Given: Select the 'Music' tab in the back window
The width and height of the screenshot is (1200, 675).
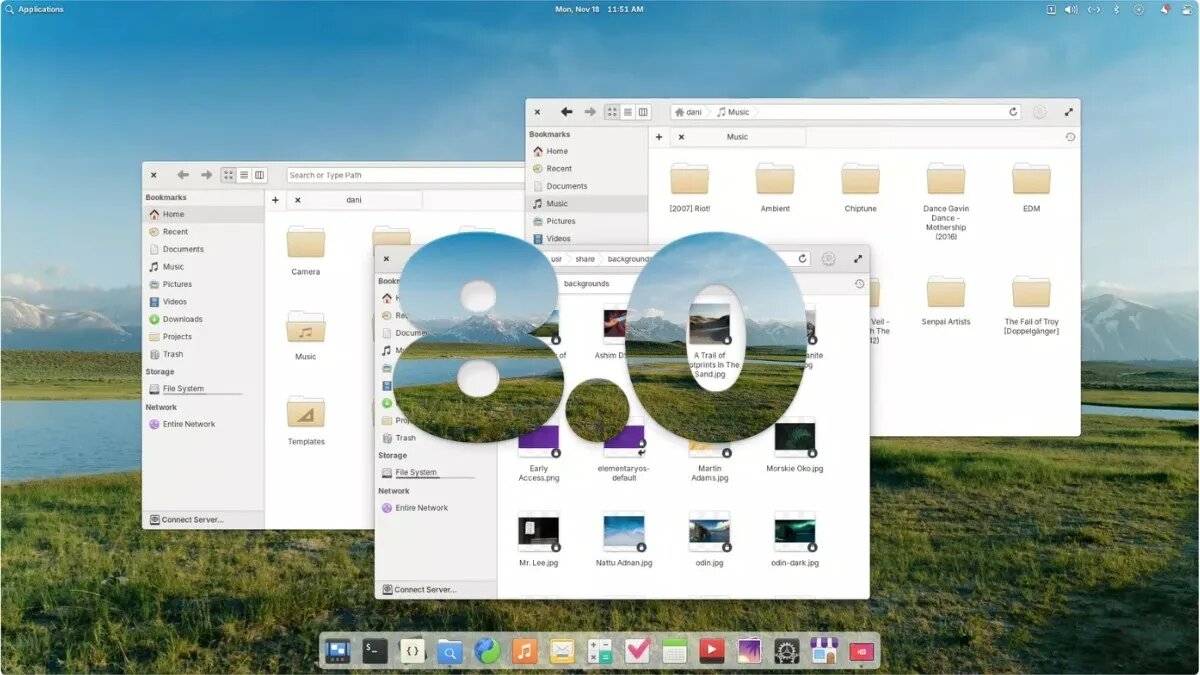Looking at the screenshot, I should 737,137.
